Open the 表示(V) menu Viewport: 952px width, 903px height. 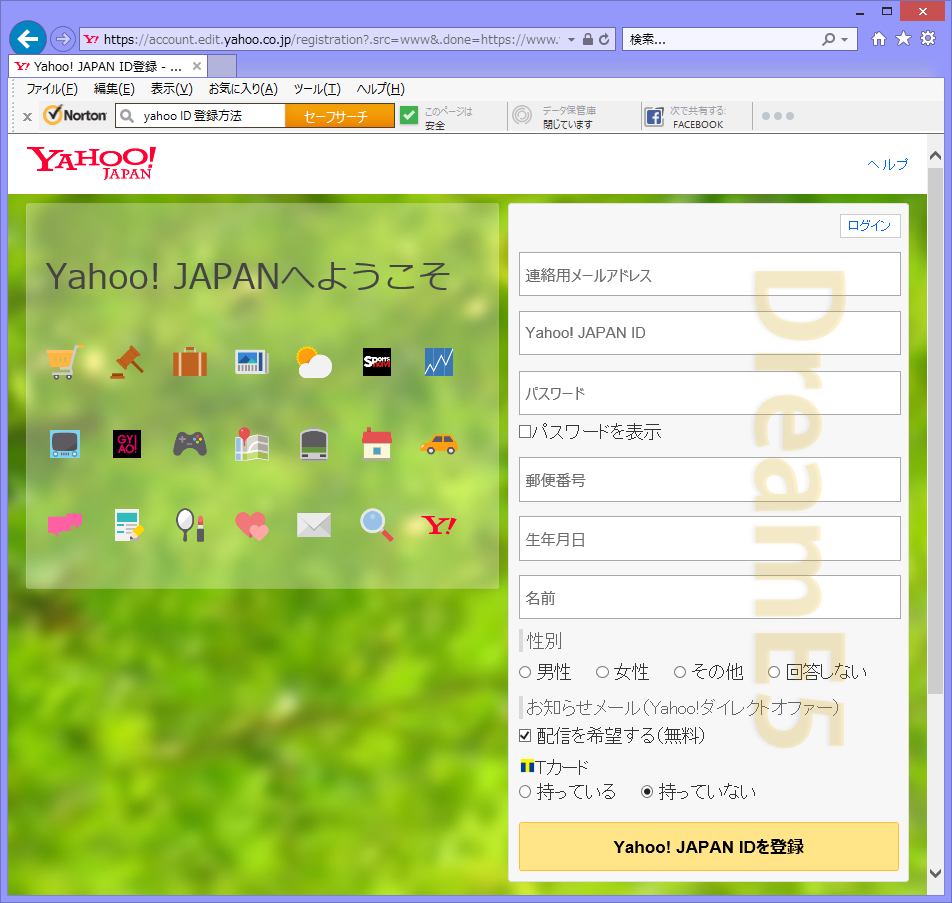coord(172,89)
